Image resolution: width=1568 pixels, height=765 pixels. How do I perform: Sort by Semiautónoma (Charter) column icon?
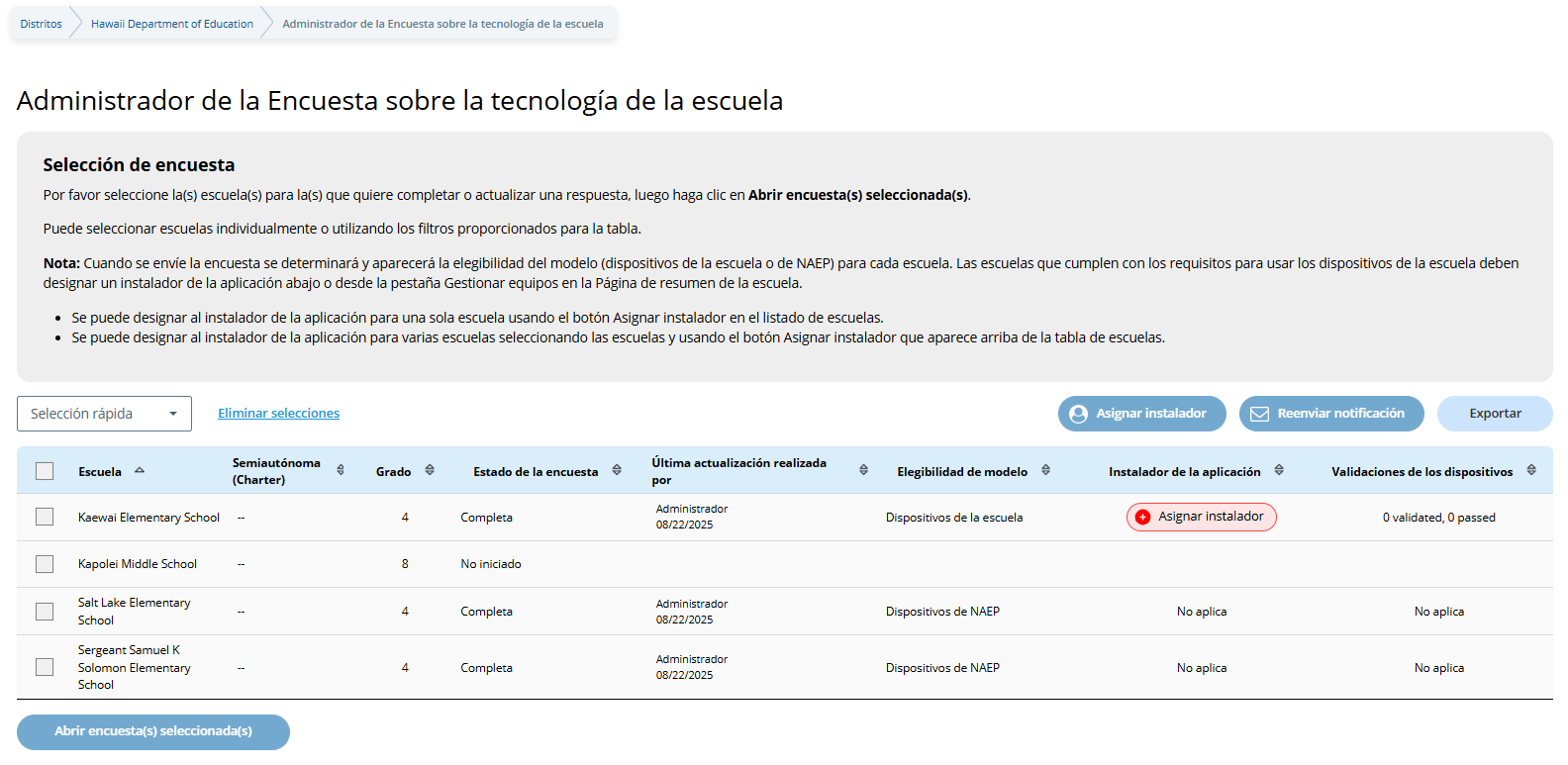click(x=341, y=470)
